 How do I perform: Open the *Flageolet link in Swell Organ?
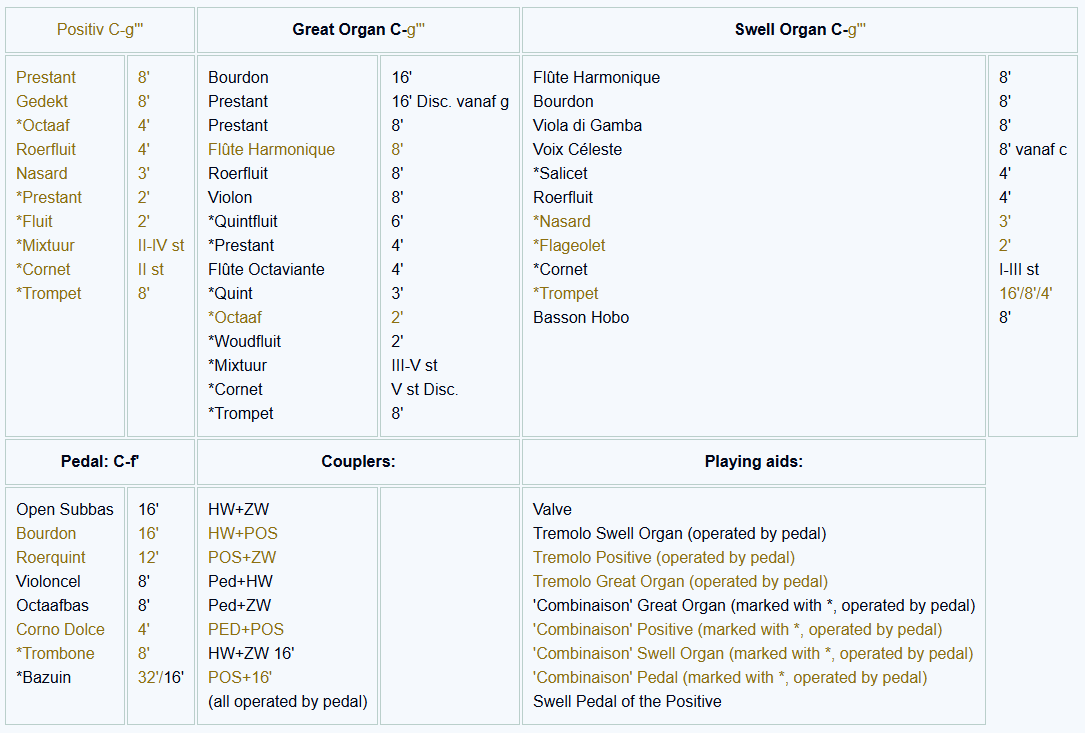pos(569,245)
